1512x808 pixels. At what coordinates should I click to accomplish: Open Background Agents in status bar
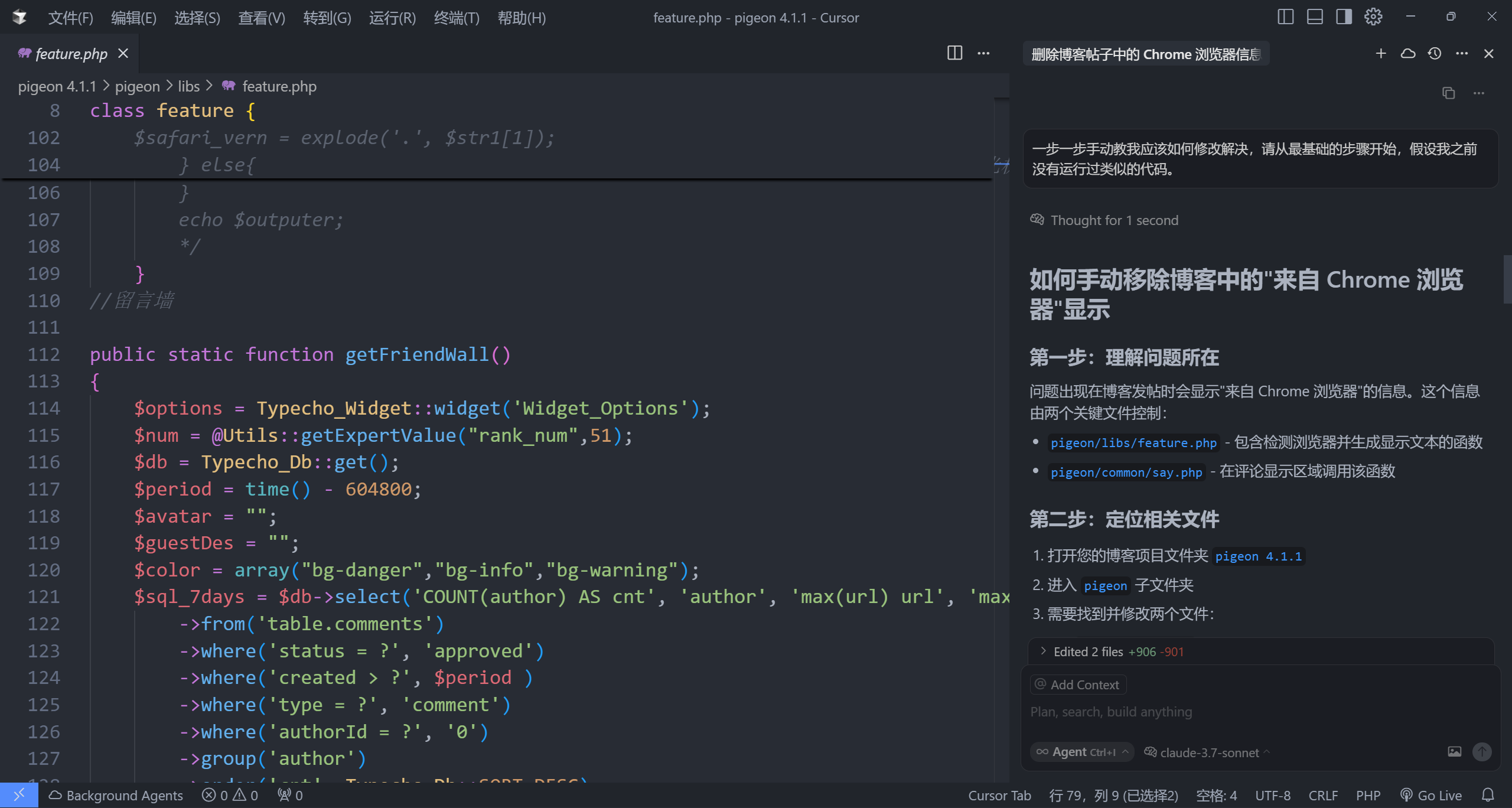click(116, 795)
